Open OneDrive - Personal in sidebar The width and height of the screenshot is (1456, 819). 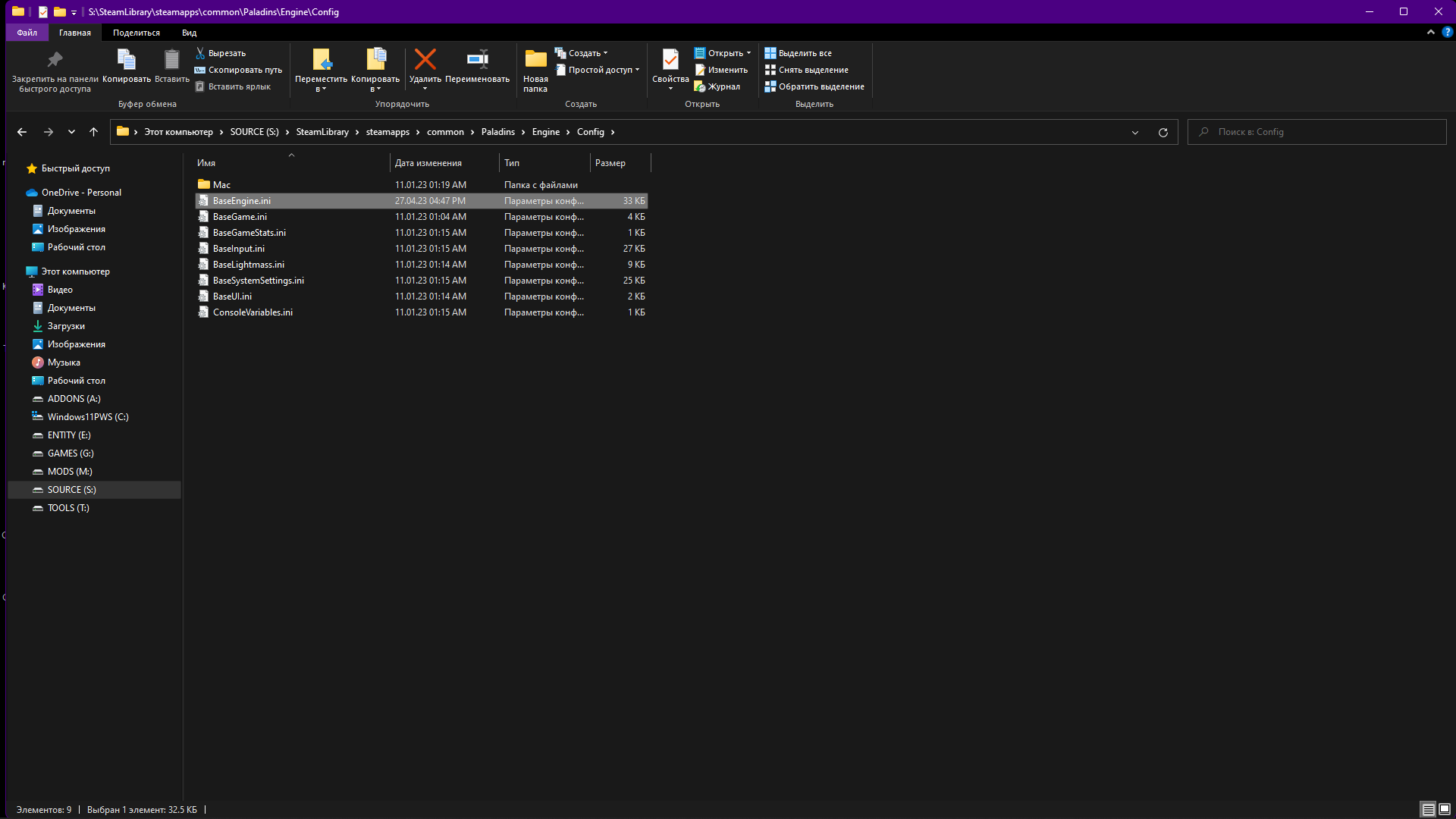(x=81, y=193)
